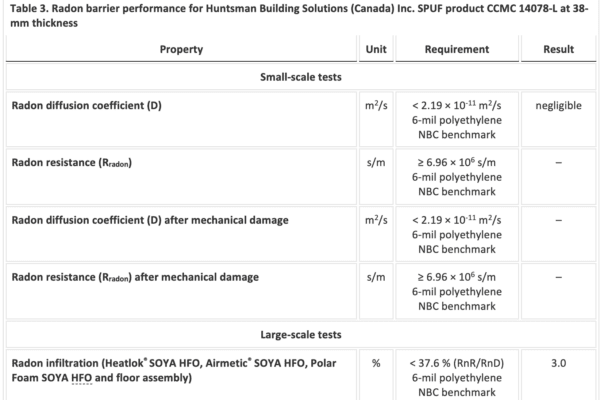Viewport: 600px width, 400px height.
Task: Click the underlined HFO abbreviation
Action: [82, 378]
